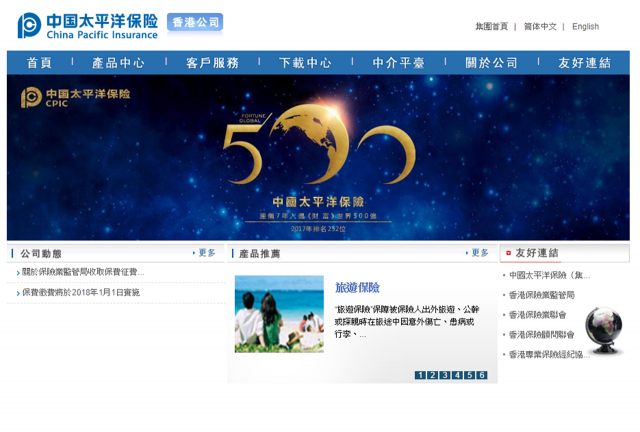Click 更多 in 公司動態 section

point(207,253)
